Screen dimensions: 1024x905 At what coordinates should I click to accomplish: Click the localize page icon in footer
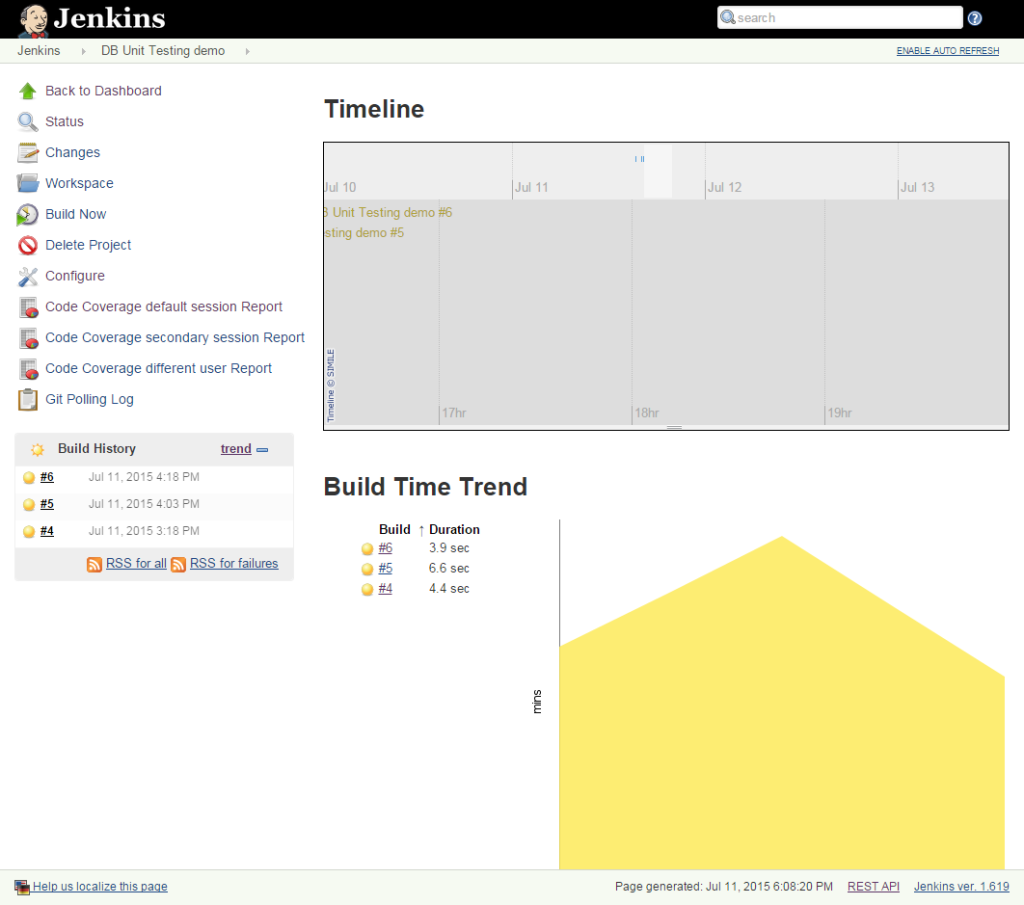click(x=22, y=887)
